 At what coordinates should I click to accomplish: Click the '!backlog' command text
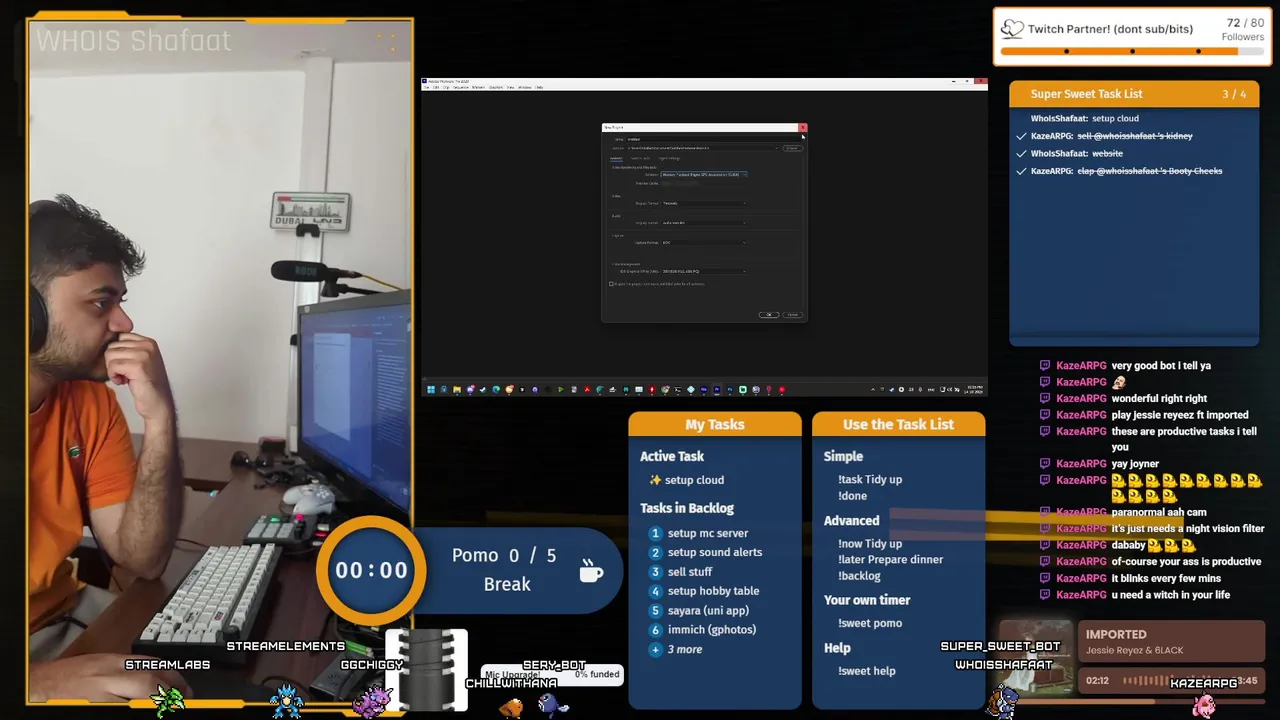tap(860, 576)
